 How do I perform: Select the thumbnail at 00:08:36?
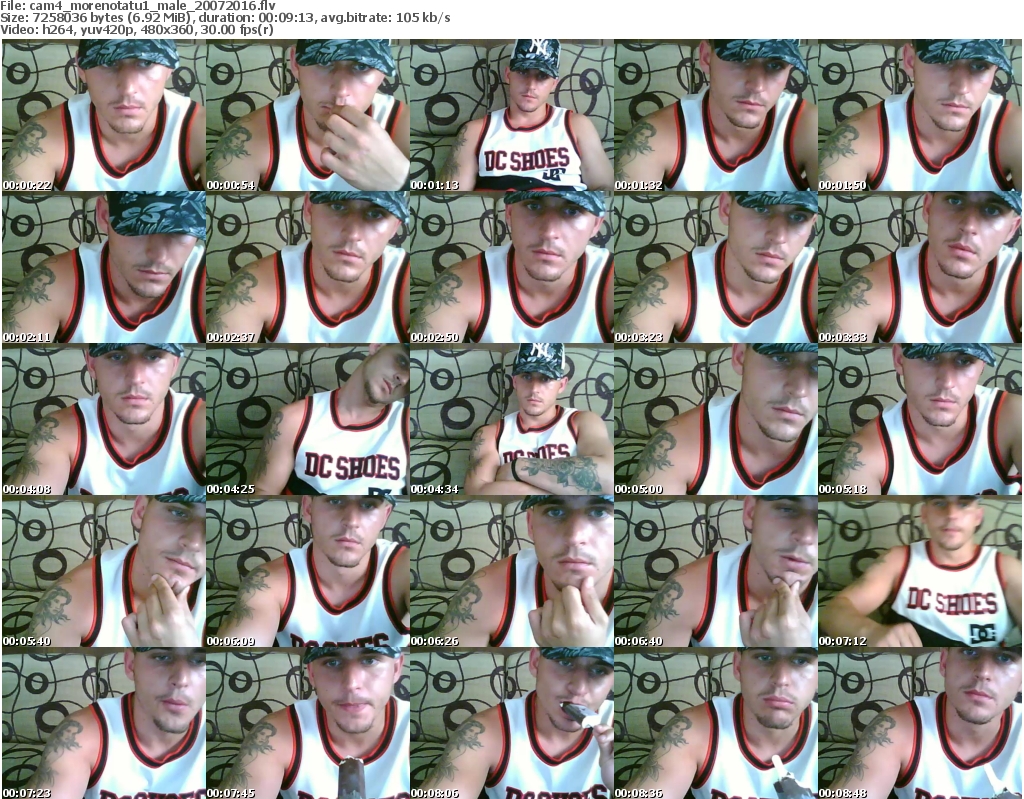[x=716, y=723]
